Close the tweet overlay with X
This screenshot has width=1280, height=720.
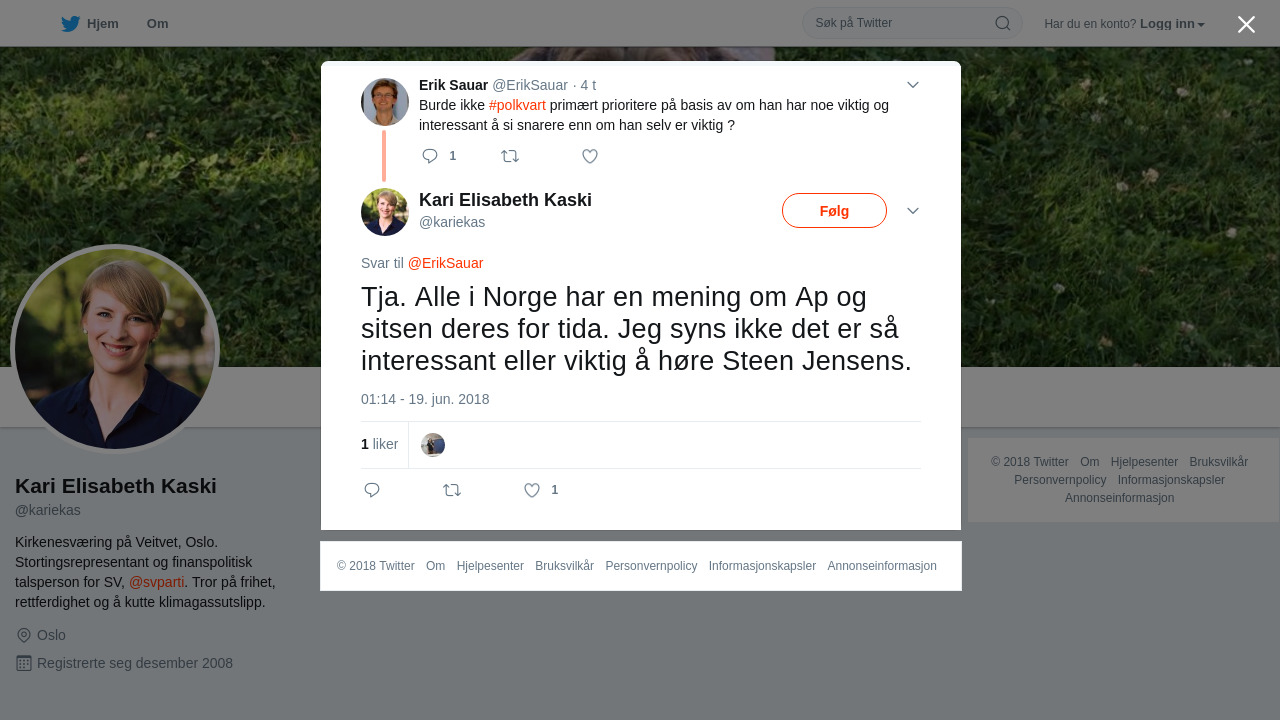[1246, 24]
